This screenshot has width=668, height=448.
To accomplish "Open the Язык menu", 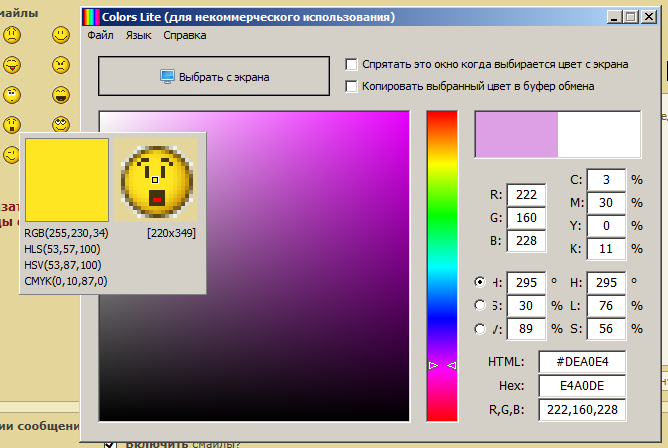I will (139, 35).
